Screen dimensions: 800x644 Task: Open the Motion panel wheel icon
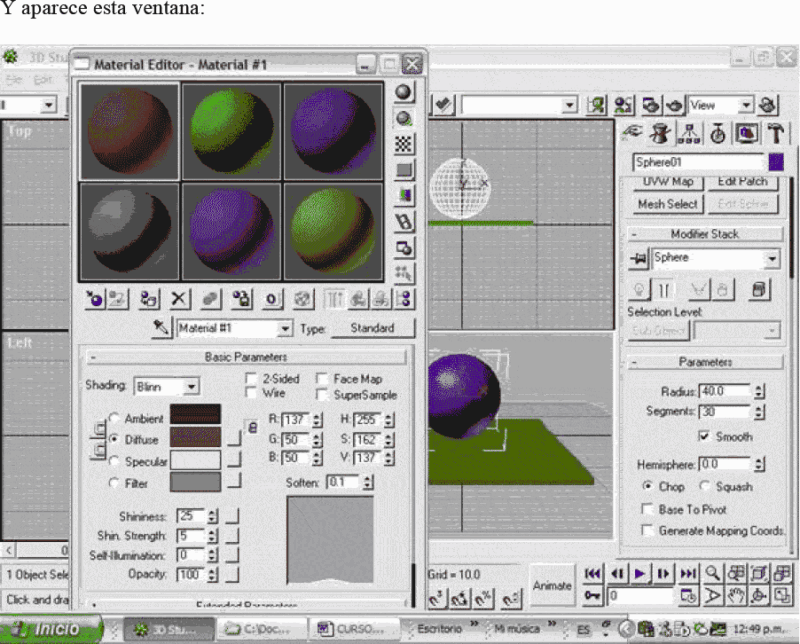(x=718, y=134)
